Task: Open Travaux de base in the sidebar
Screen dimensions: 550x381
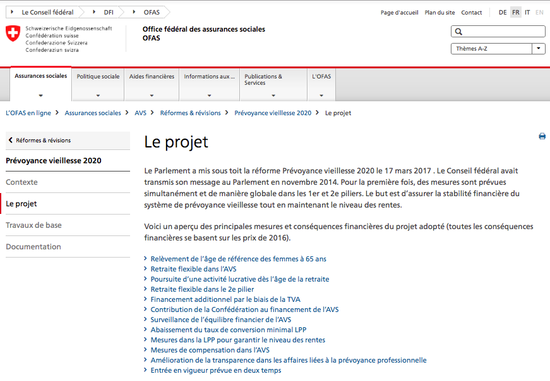Action: tap(33, 225)
